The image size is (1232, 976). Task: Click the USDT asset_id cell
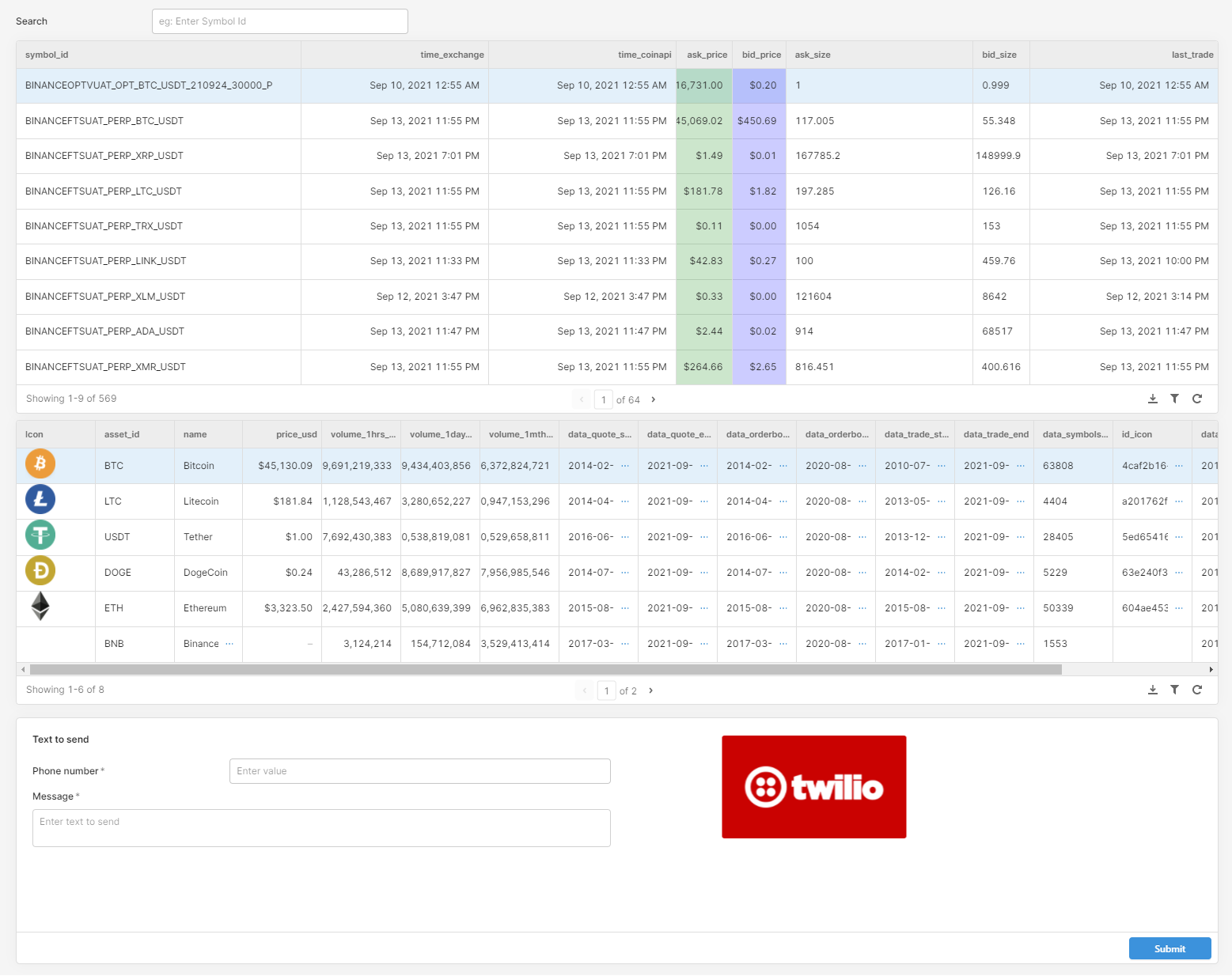(135, 537)
